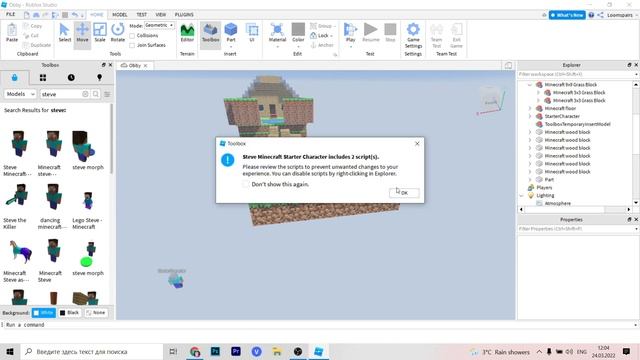Open the Toolbox Creations lightbulb tab

tap(99, 78)
